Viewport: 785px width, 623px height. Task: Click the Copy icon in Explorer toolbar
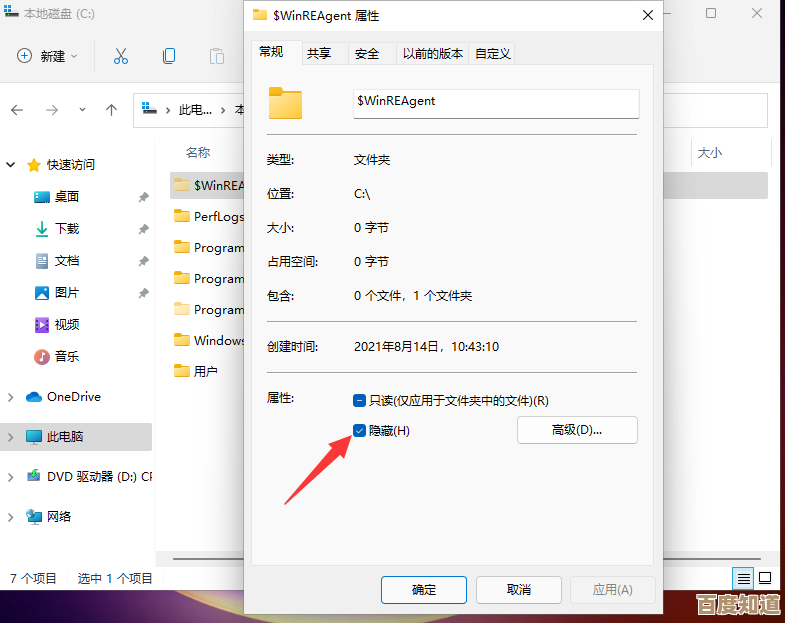click(x=169, y=56)
